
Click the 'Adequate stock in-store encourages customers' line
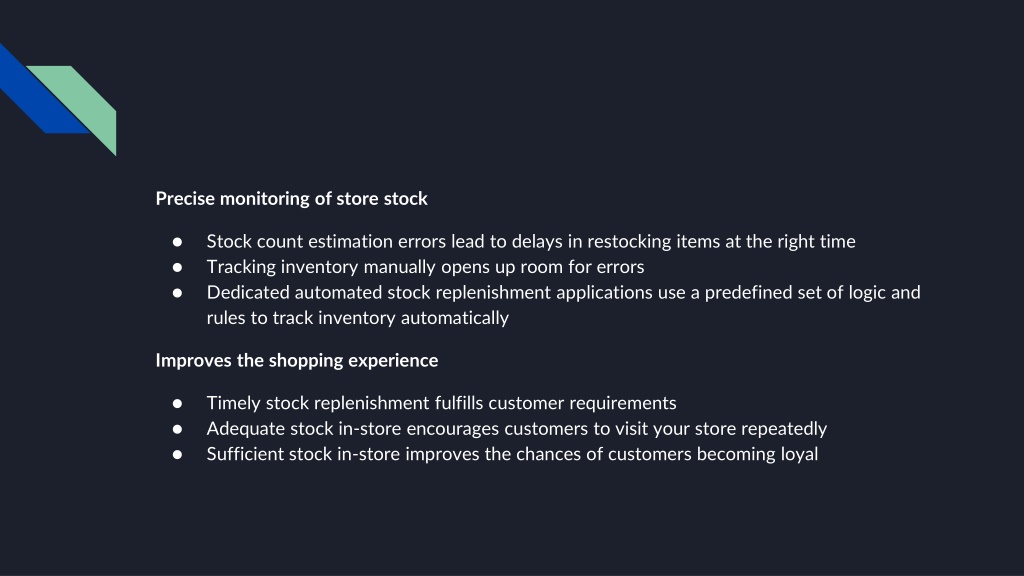pyautogui.click(x=517, y=428)
